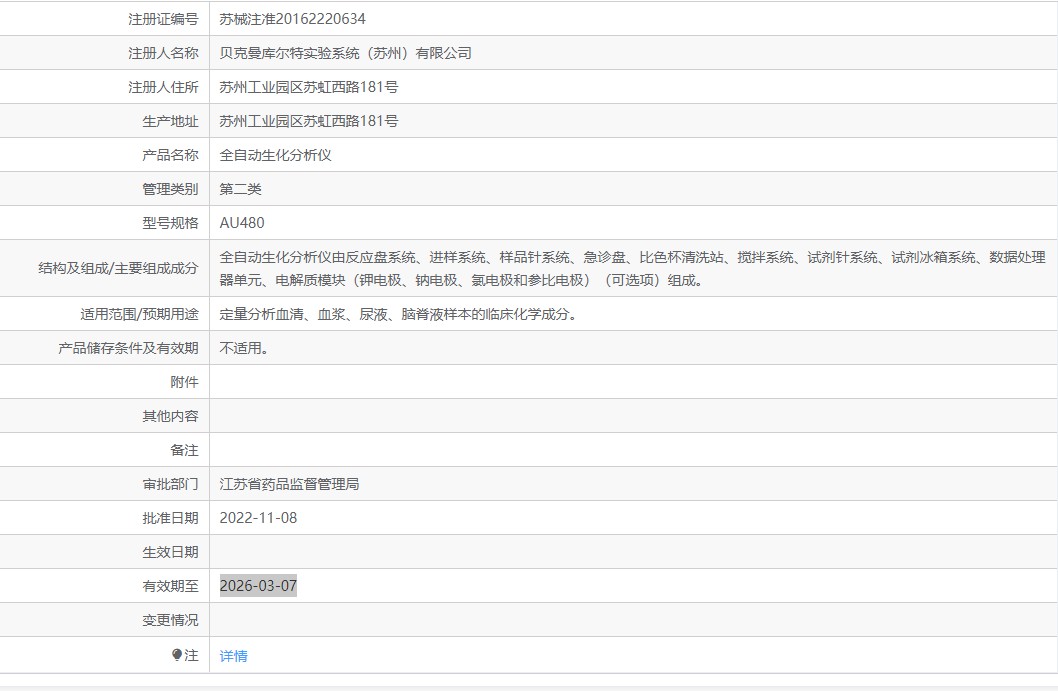Screen dimensions: 1058x691
Task: Click the 不适用。 value
Action: (x=244, y=348)
